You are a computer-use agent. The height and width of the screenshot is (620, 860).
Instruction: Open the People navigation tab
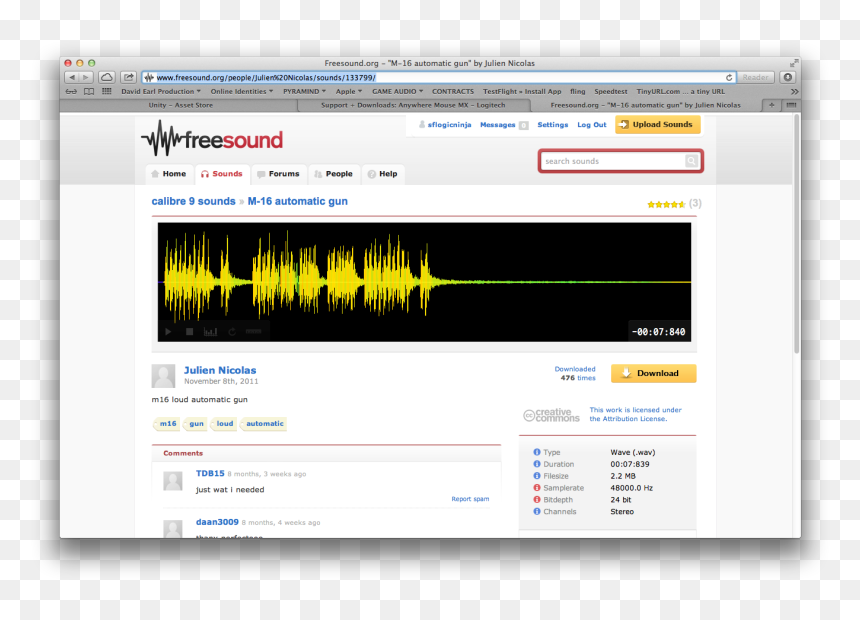[x=333, y=174]
